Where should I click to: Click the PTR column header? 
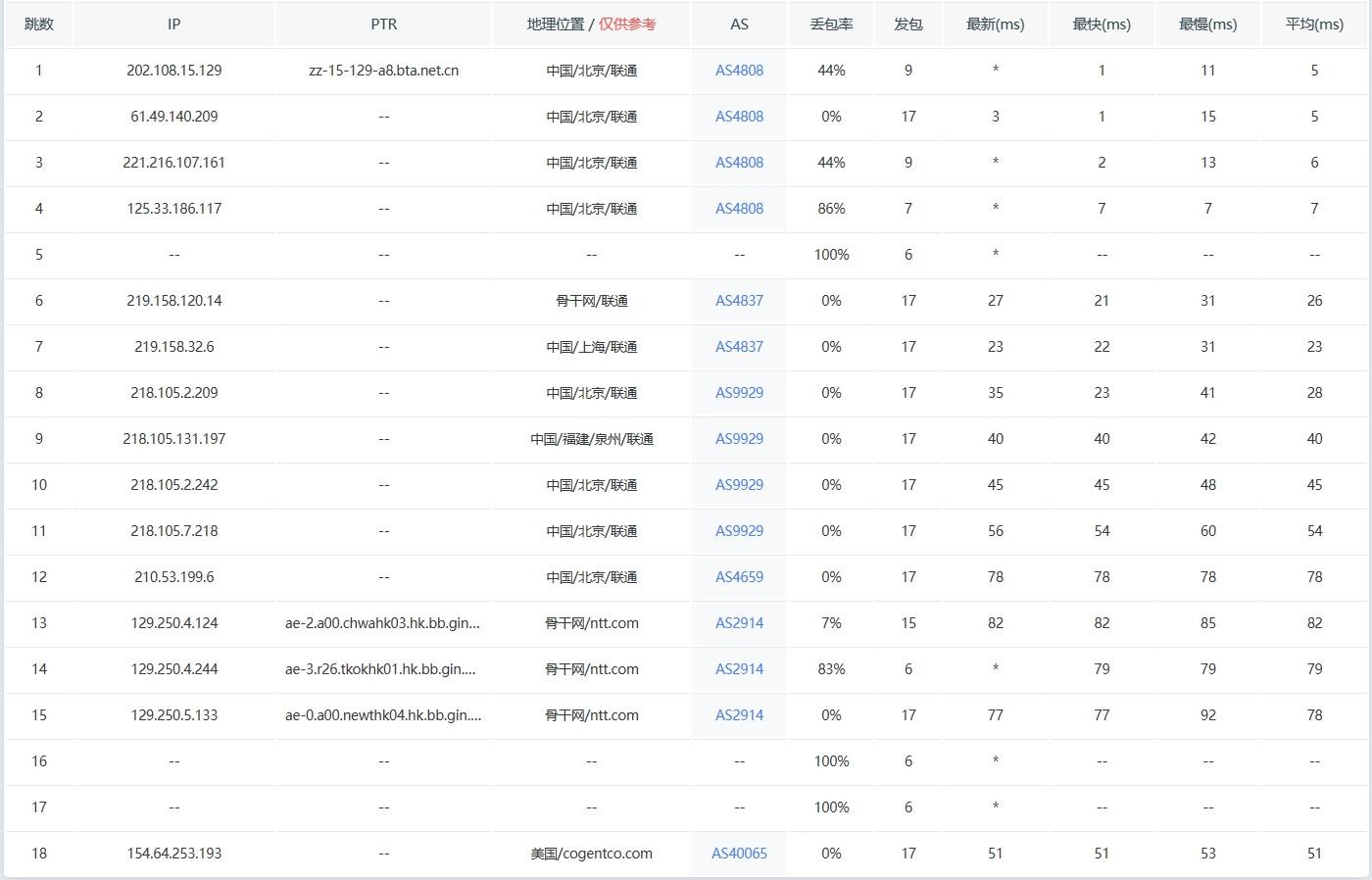coord(384,24)
